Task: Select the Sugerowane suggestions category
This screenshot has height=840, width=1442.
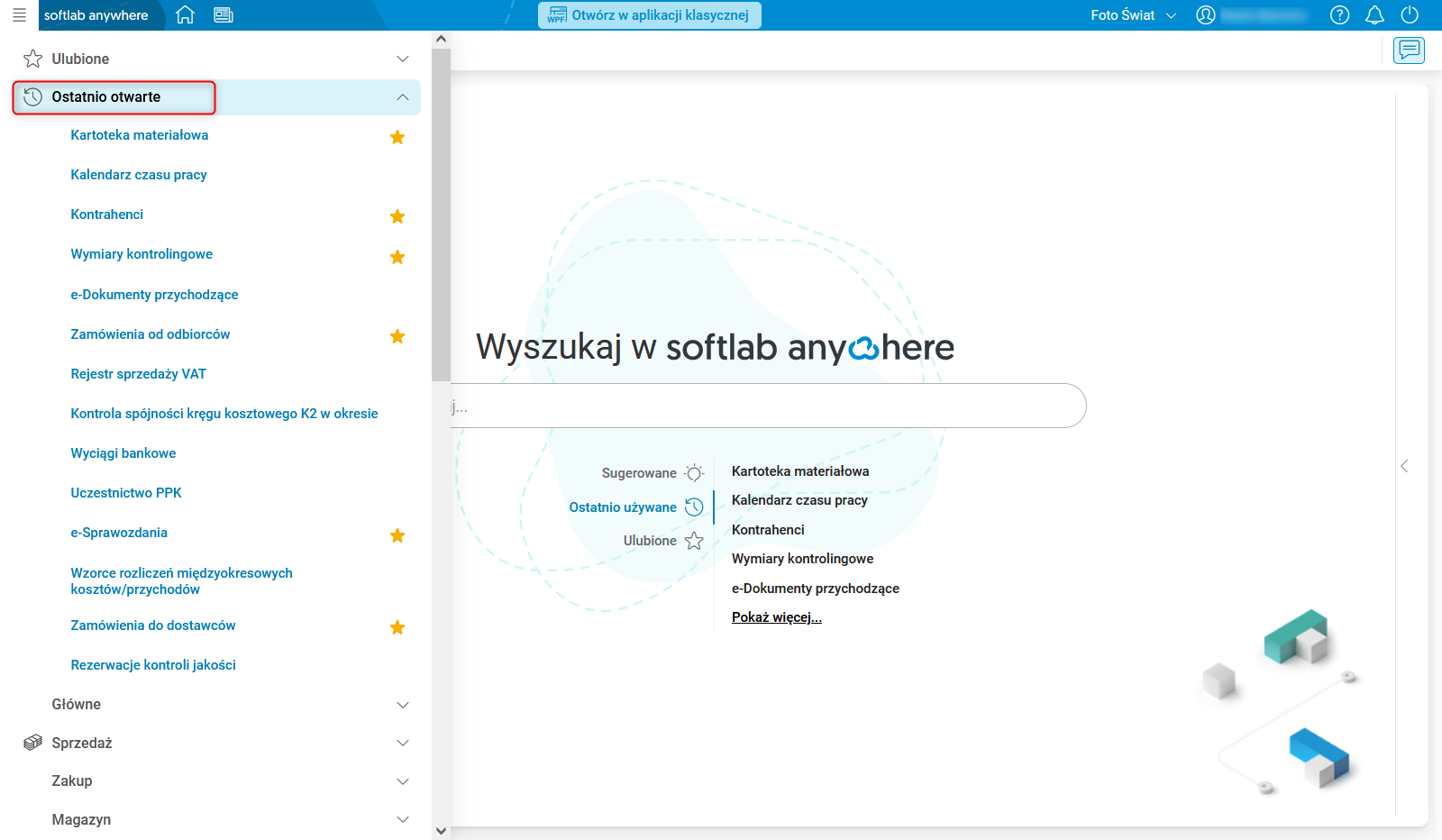Action: coord(640,472)
